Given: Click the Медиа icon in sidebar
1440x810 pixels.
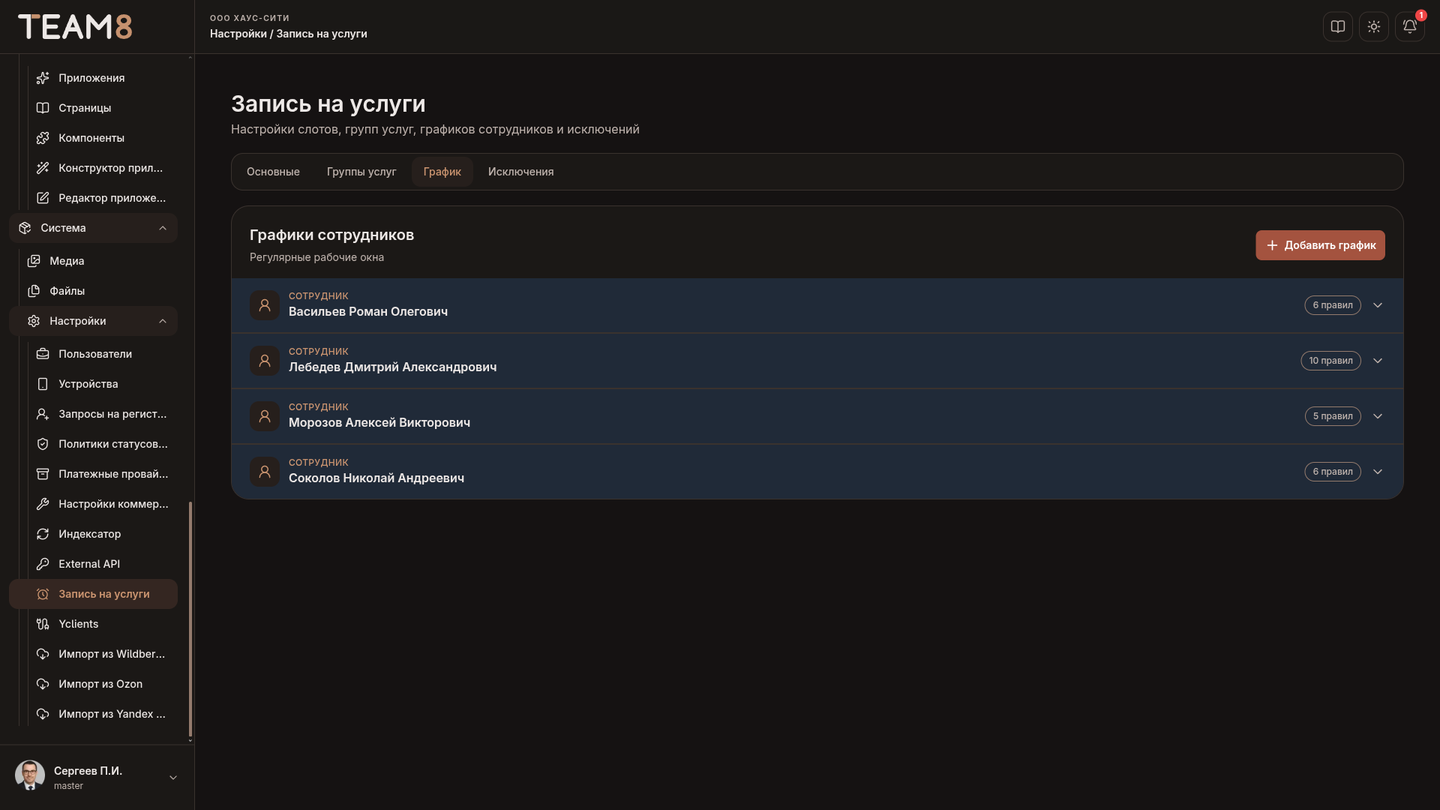Looking at the screenshot, I should point(34,261).
